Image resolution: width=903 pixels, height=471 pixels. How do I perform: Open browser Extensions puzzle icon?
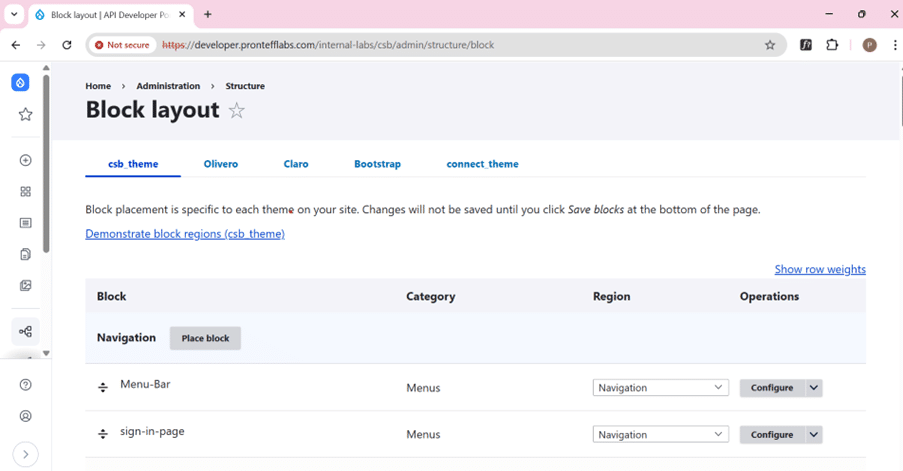(832, 45)
